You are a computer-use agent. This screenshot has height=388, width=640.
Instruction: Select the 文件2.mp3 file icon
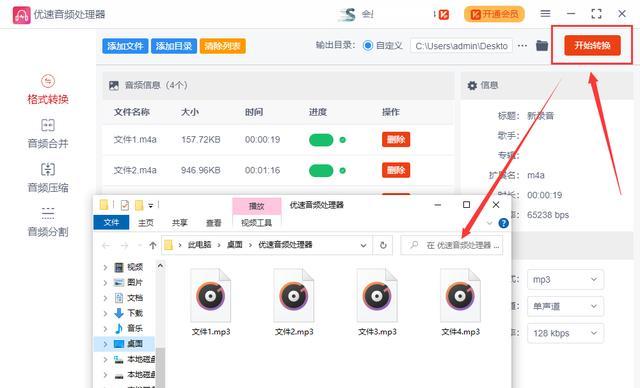click(x=294, y=295)
